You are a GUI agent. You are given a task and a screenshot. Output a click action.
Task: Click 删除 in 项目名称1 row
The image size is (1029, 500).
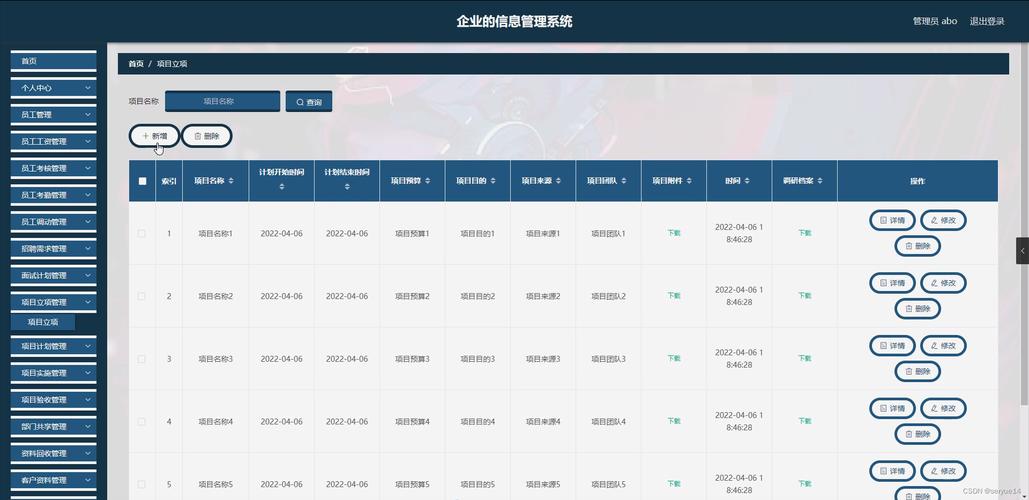click(x=917, y=246)
